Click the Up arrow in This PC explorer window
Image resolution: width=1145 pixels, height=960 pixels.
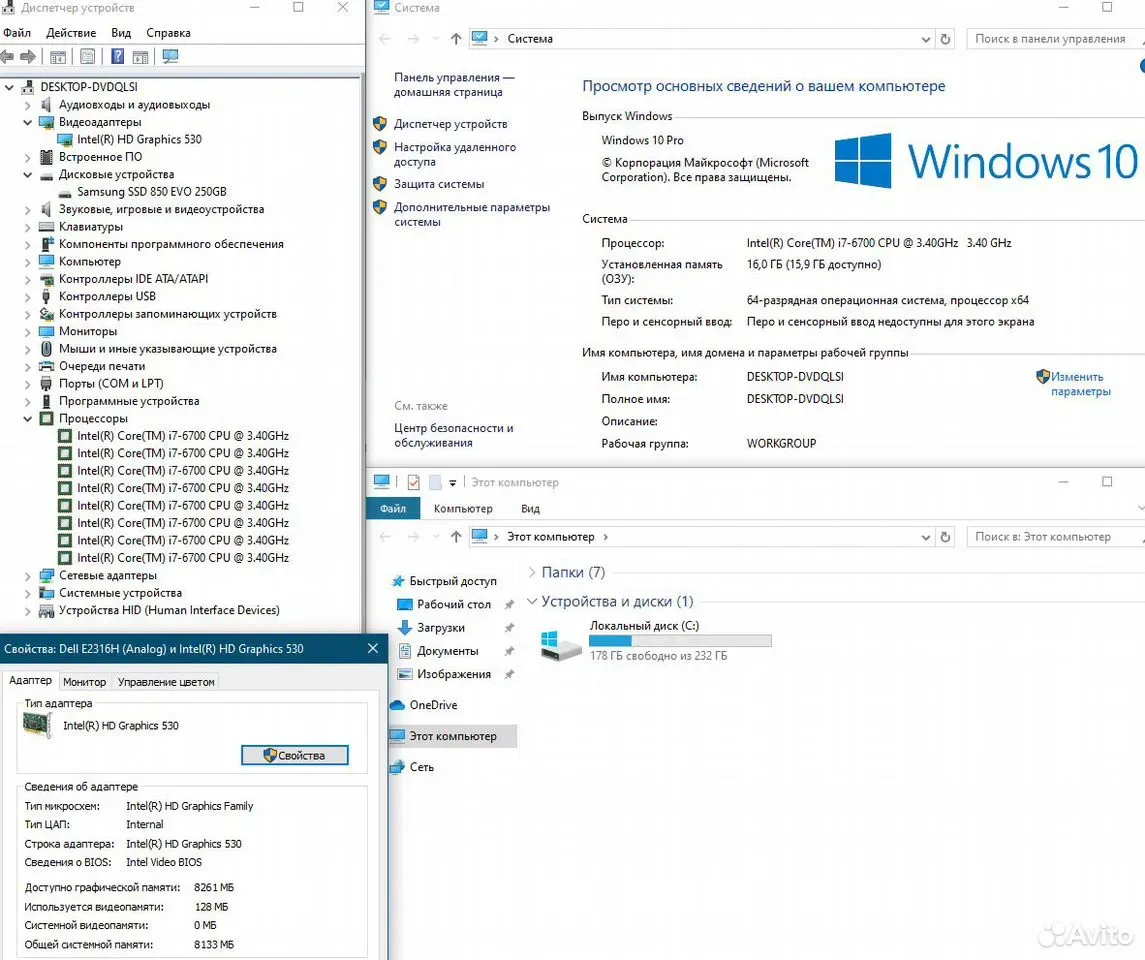(456, 537)
